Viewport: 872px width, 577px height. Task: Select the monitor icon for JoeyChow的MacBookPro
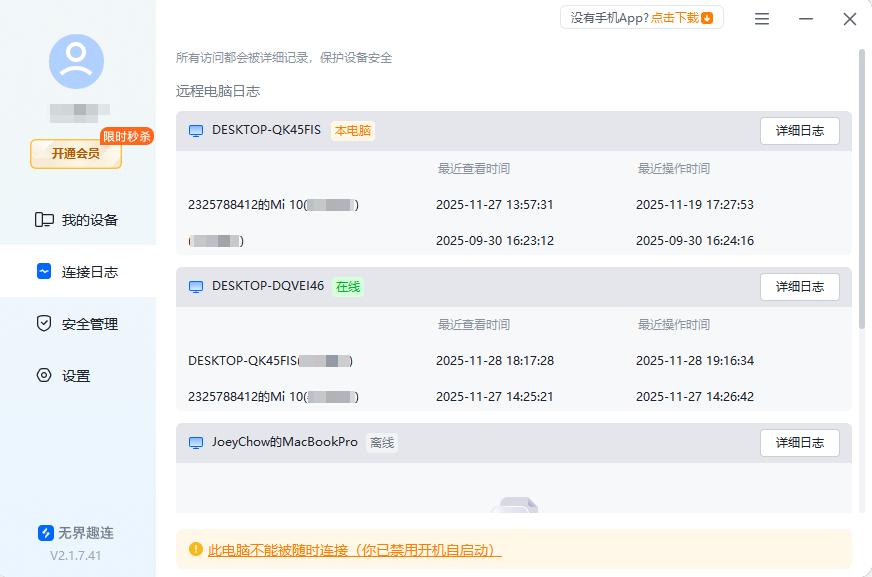tap(195, 442)
